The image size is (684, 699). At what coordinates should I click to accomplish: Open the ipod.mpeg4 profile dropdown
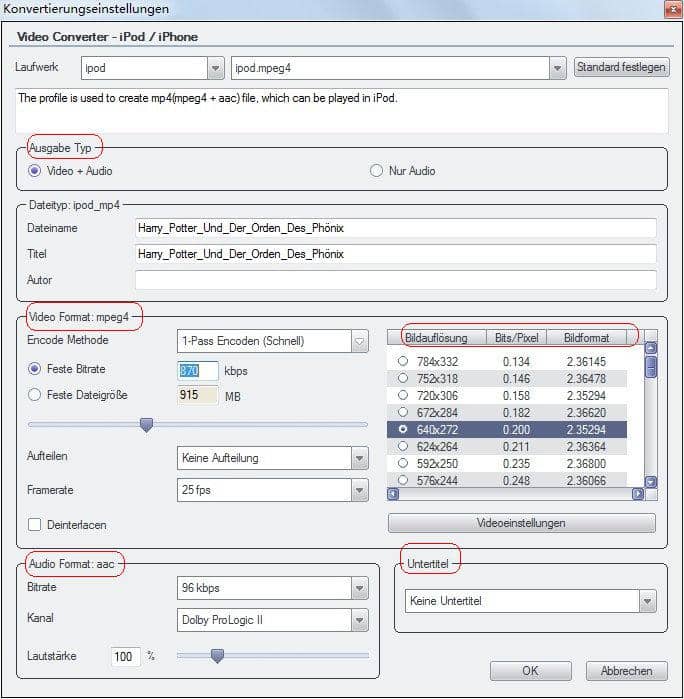[557, 68]
